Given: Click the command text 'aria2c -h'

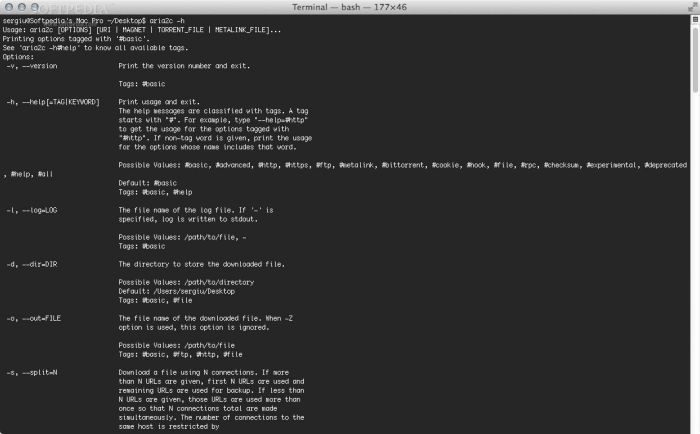Looking at the screenshot, I should (167, 21).
